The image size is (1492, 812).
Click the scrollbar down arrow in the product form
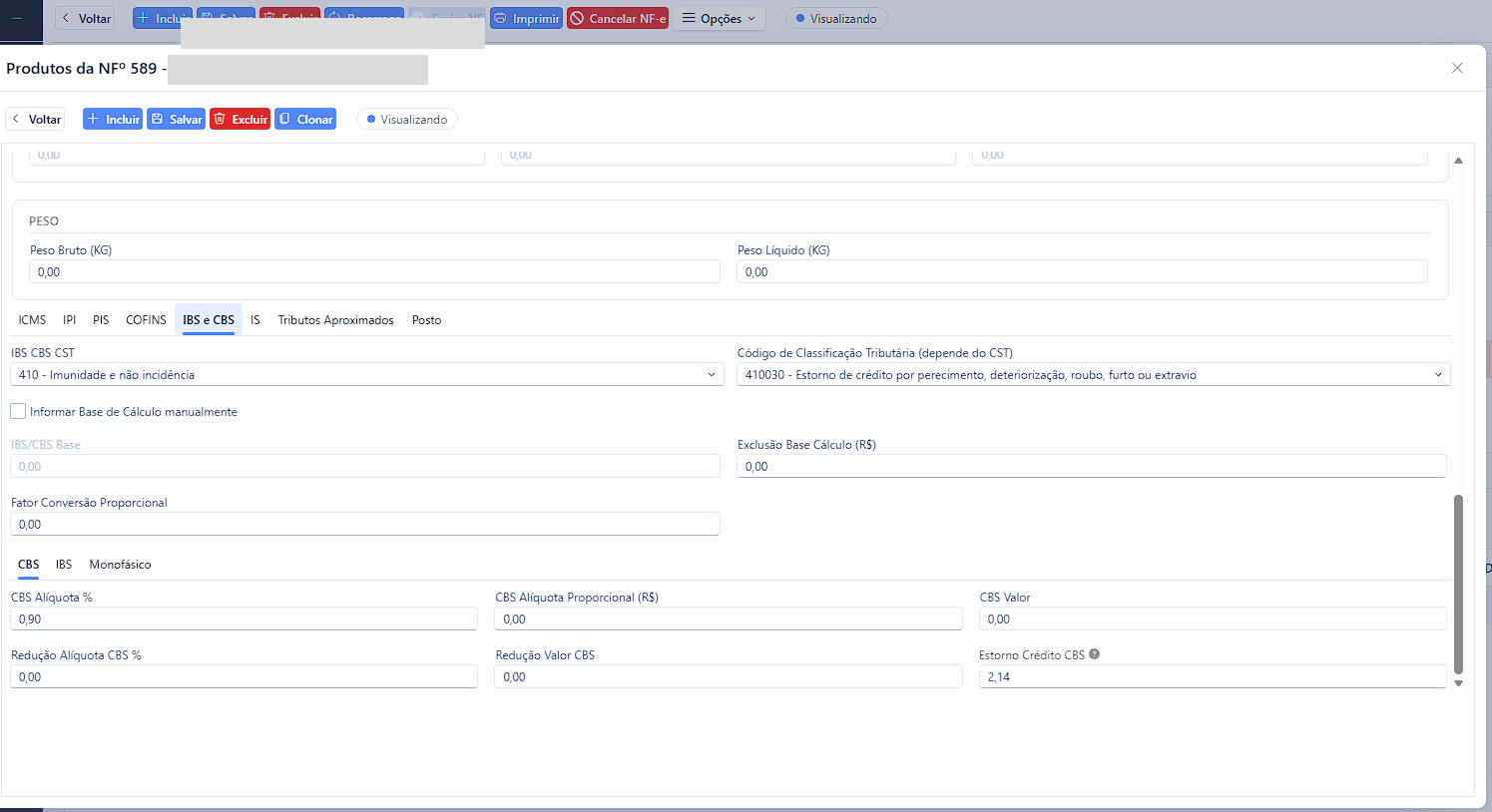click(x=1459, y=683)
